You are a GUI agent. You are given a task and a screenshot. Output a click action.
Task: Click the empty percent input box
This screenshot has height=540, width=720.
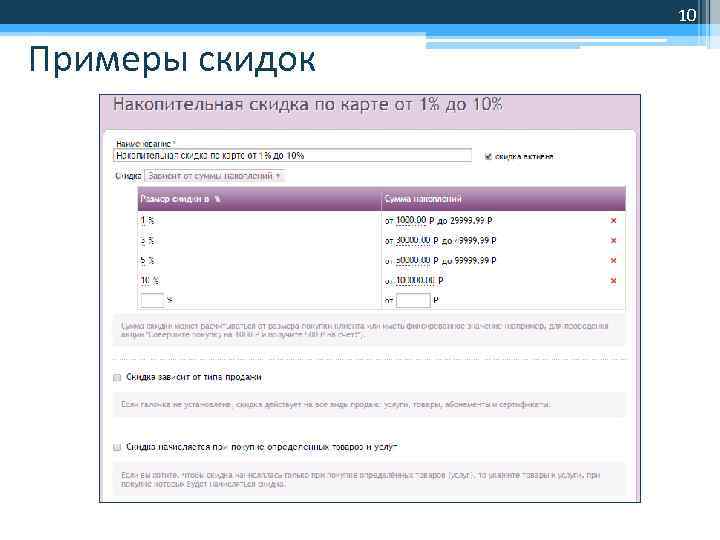pos(152,300)
